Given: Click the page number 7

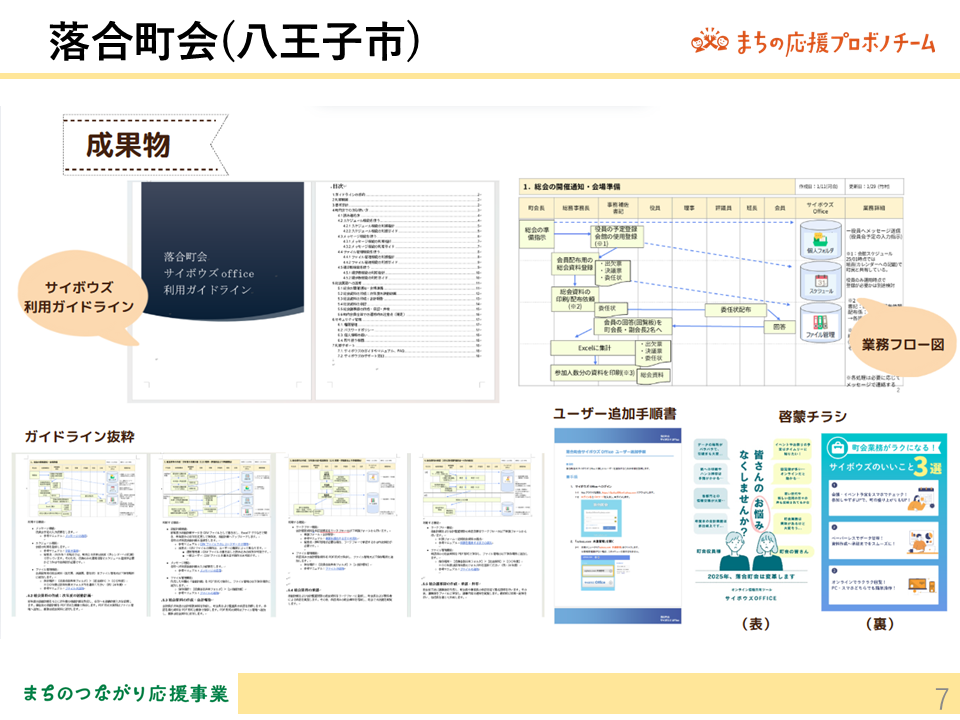Looking at the screenshot, I should 942,698.
